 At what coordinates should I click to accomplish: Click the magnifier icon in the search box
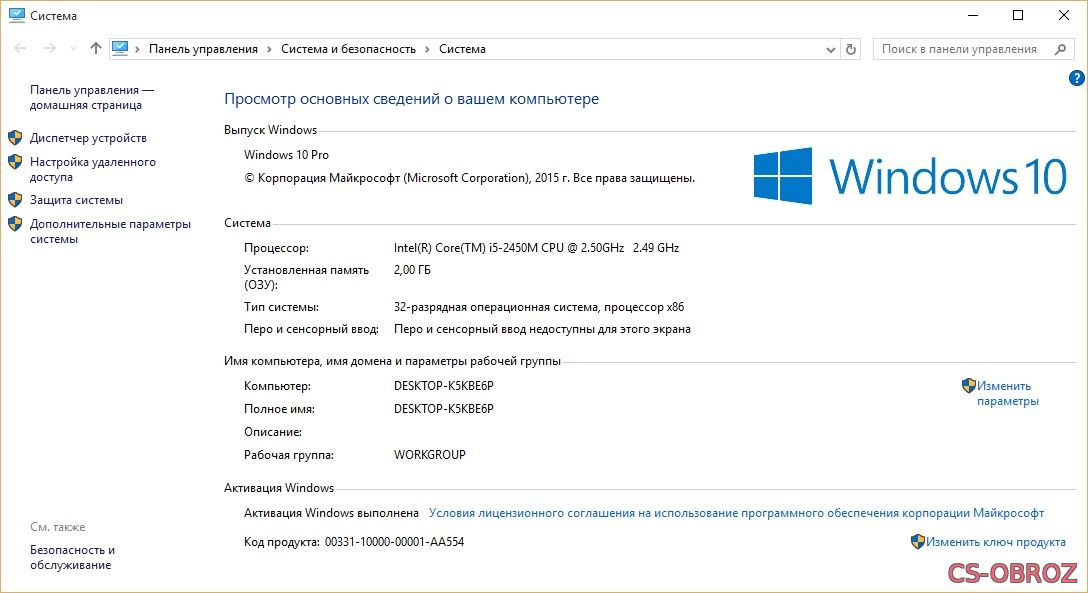tap(1059, 49)
